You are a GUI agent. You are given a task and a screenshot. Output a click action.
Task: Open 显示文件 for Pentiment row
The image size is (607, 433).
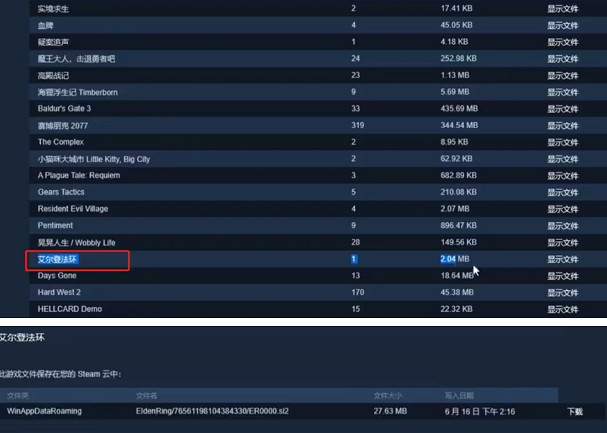click(562, 225)
